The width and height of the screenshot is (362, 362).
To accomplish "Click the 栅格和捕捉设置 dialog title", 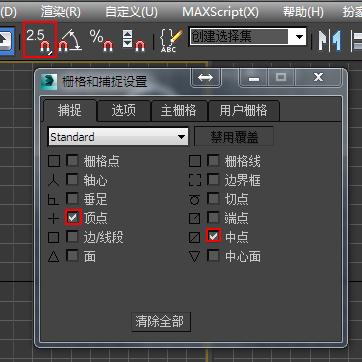I will (x=104, y=82).
